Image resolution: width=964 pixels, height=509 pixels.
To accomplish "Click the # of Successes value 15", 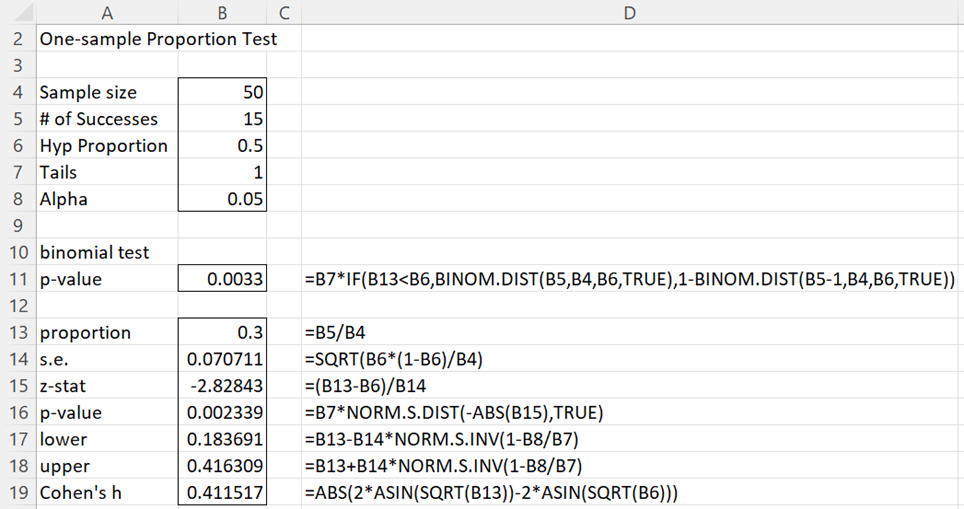I will pyautogui.click(x=223, y=119).
